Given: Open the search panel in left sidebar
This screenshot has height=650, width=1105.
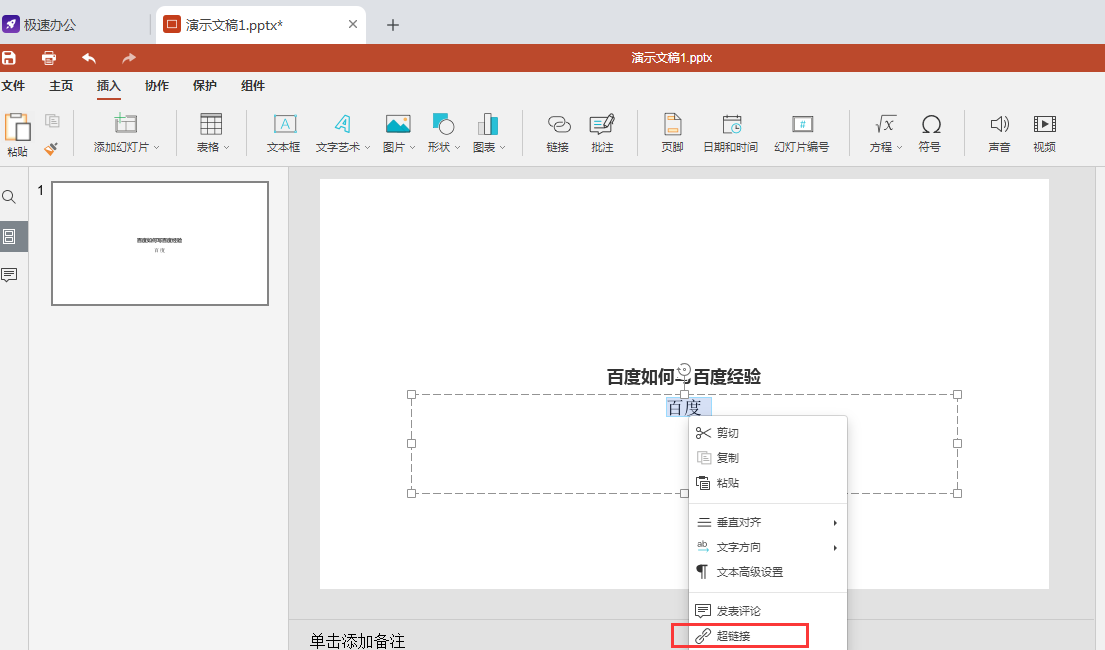Looking at the screenshot, I should [9, 197].
